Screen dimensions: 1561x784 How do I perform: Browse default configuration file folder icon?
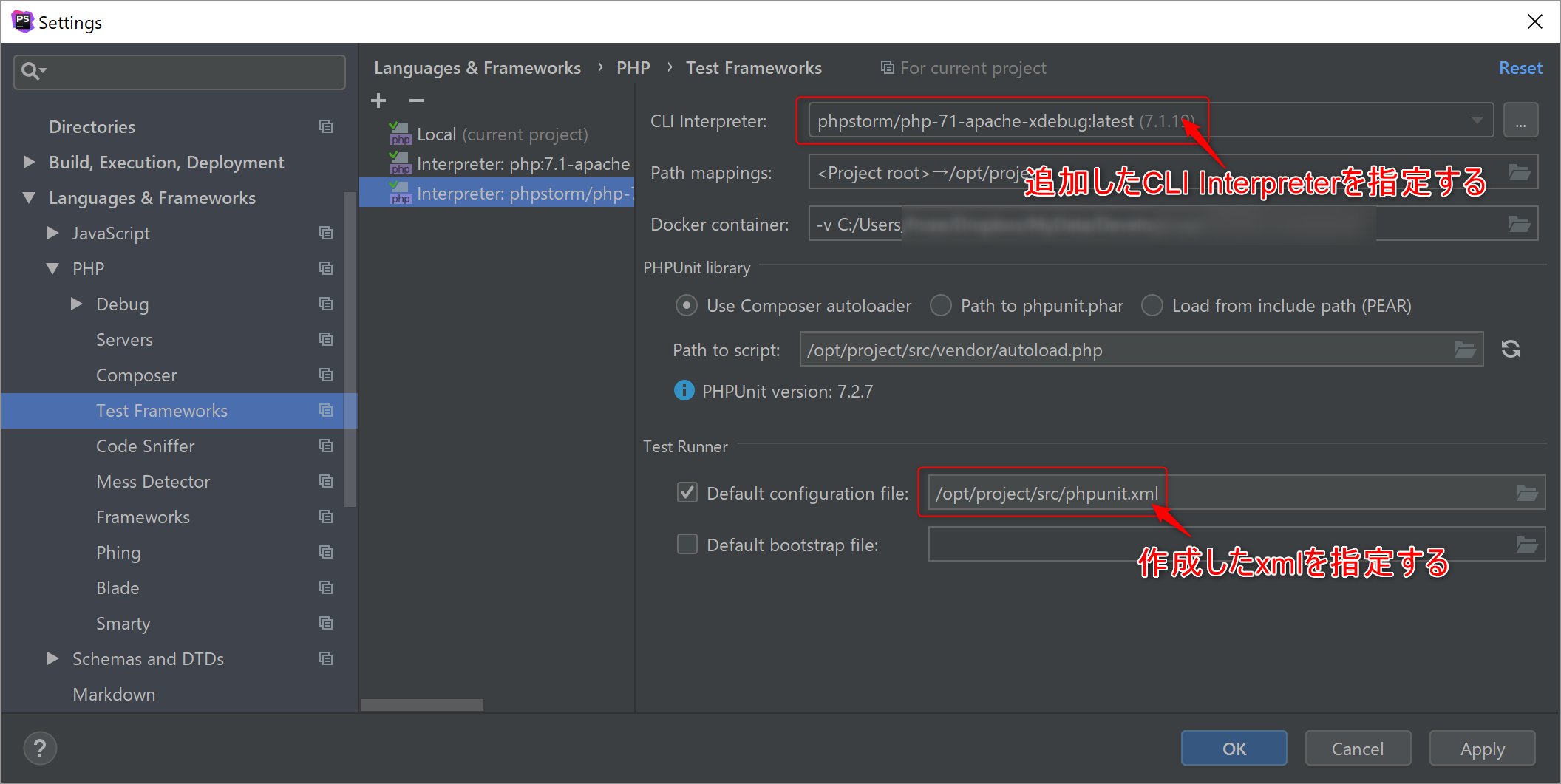[1527, 493]
